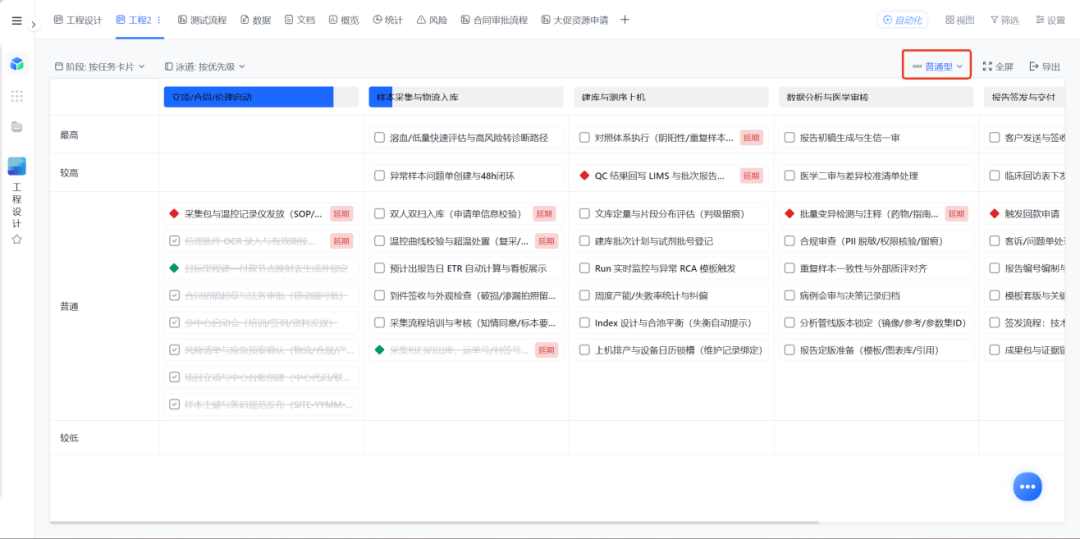Click the 导出 export button
This screenshot has height=539, width=1080.
pyautogui.click(x=1045, y=67)
